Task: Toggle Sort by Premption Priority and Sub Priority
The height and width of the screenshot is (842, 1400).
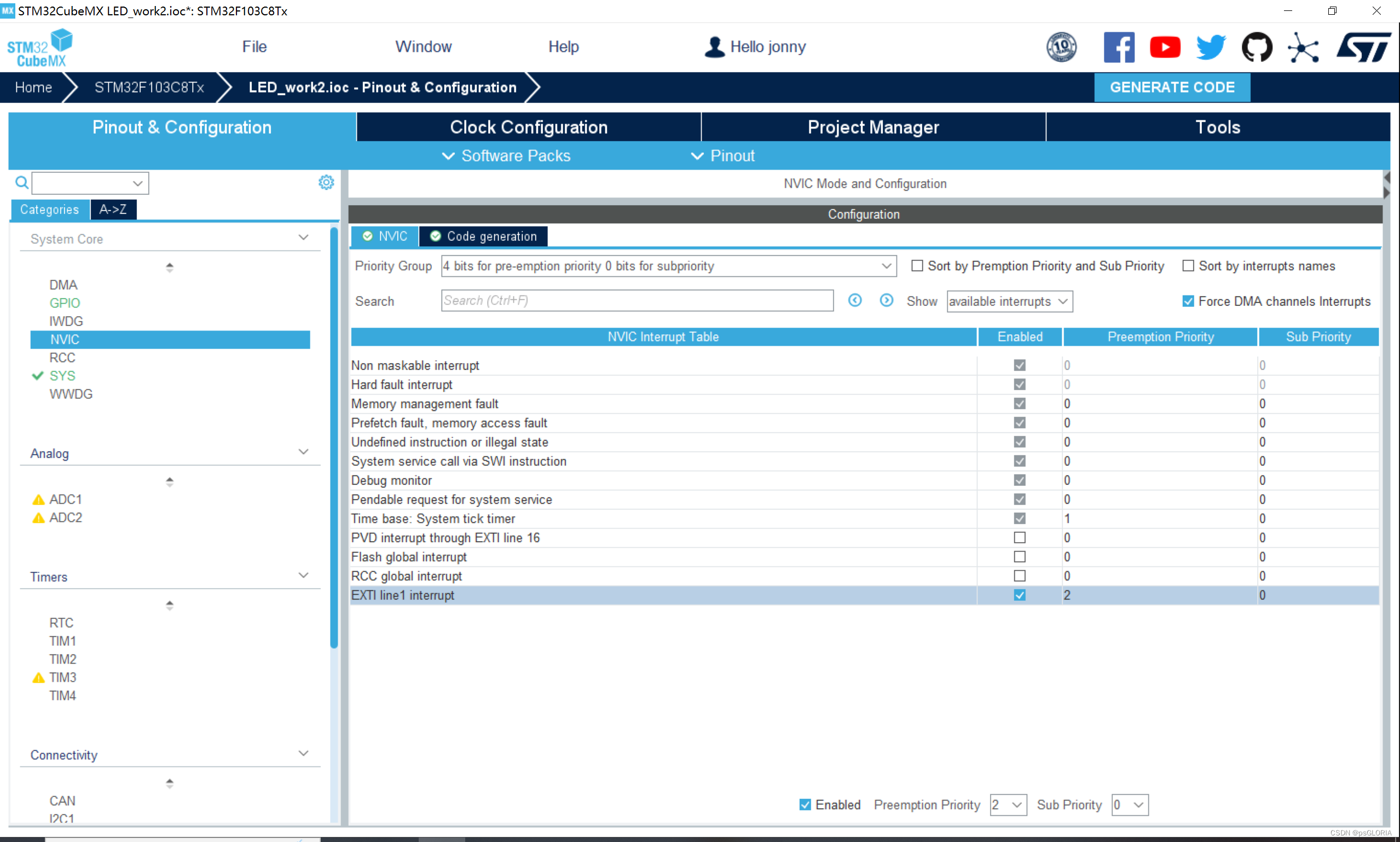Action: (917, 265)
